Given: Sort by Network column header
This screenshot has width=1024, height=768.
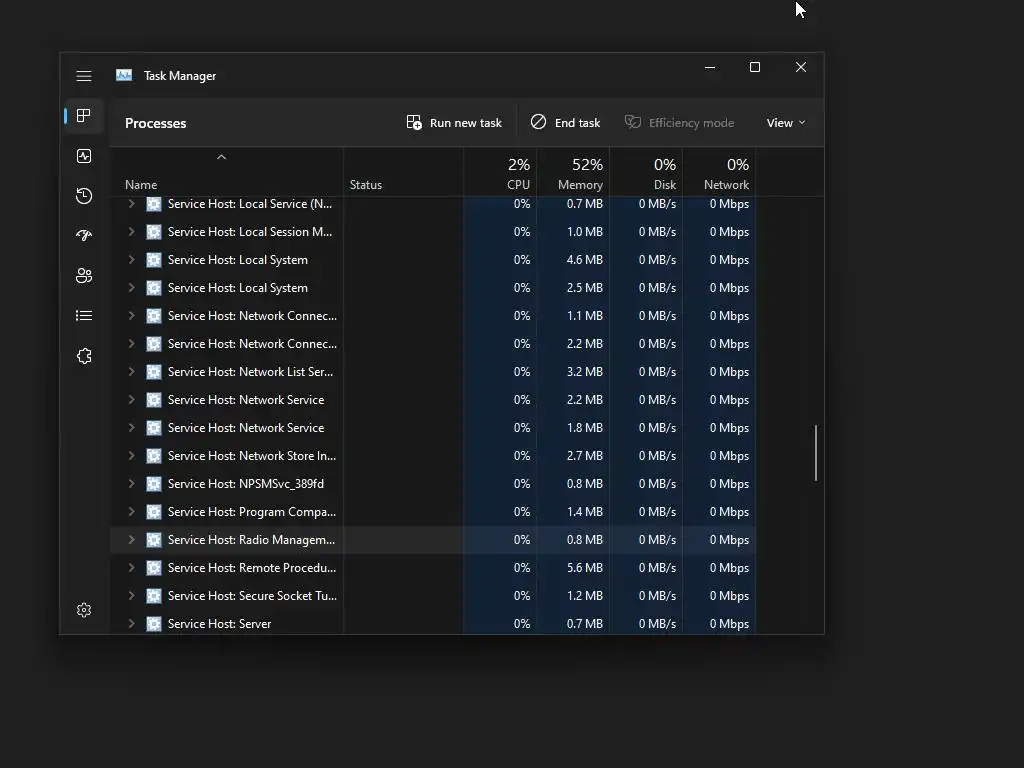Looking at the screenshot, I should pyautogui.click(x=719, y=172).
